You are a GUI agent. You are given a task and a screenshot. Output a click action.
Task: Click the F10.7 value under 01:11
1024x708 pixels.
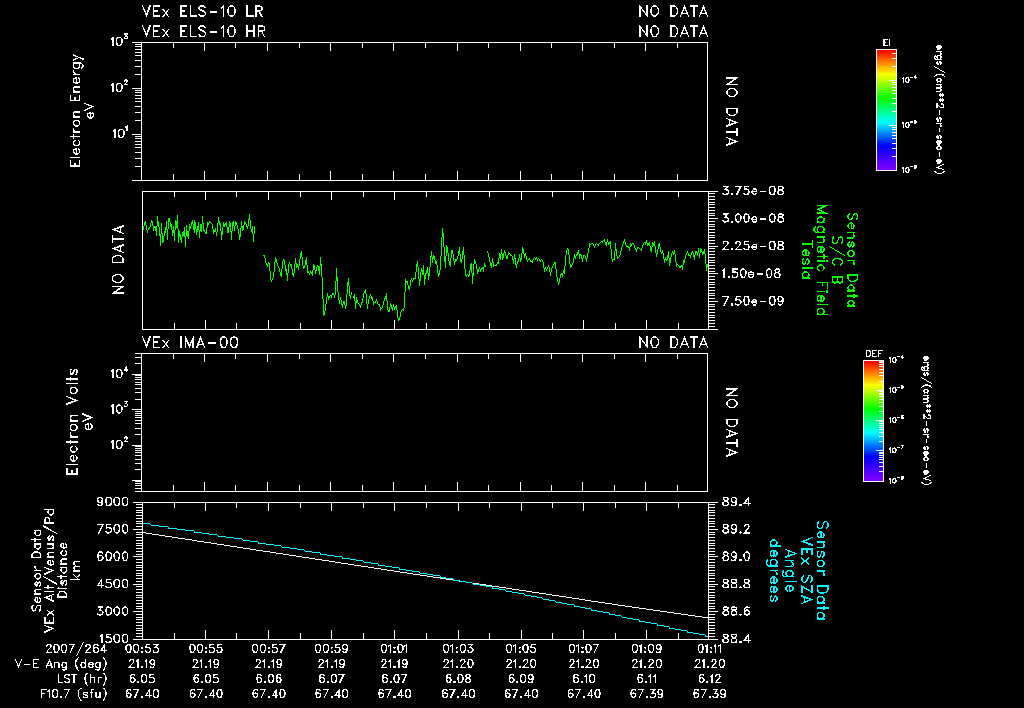point(709,694)
